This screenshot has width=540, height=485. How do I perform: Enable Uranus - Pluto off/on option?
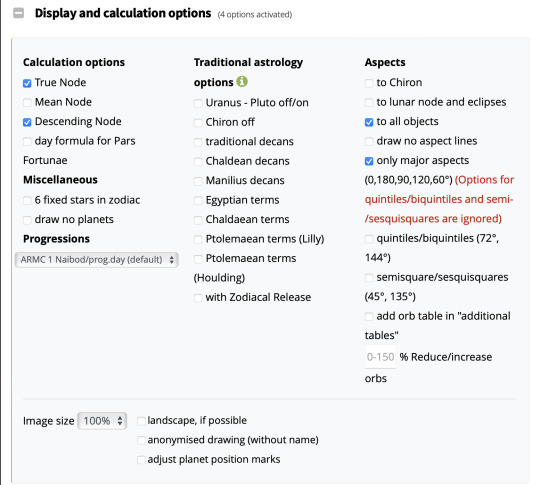198,103
